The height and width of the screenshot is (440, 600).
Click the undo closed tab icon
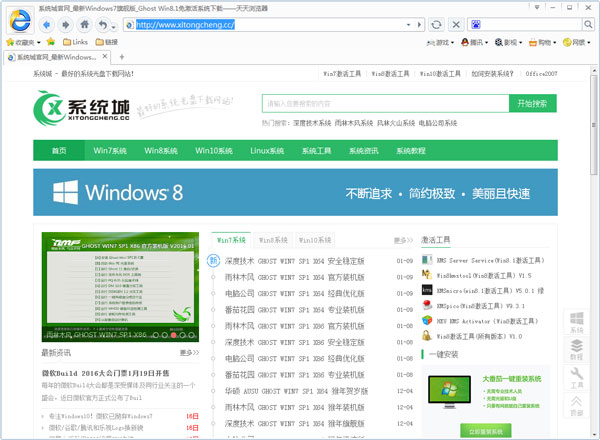(x=103, y=25)
